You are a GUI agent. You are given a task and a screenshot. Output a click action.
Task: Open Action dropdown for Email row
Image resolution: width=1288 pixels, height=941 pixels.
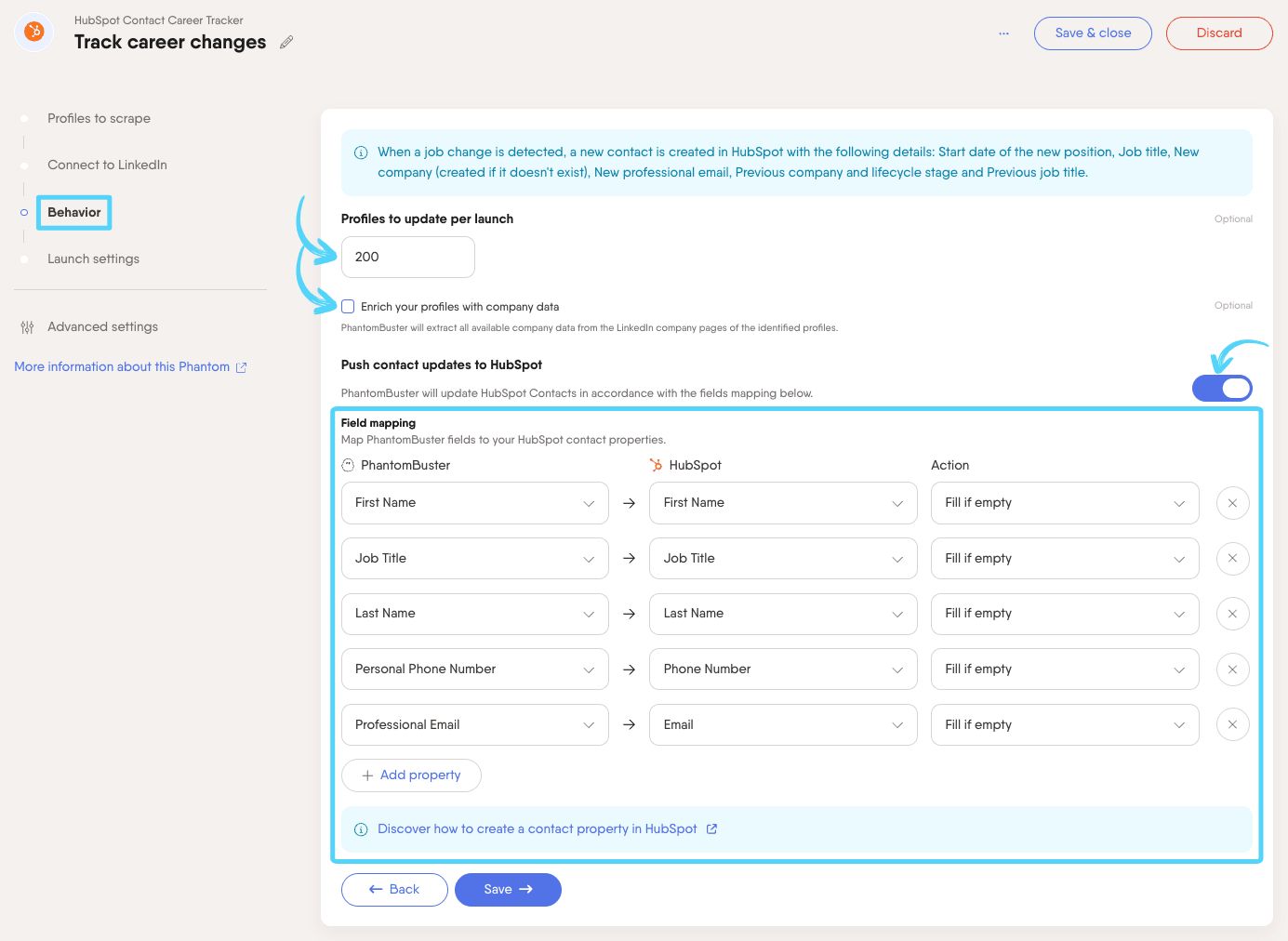pyautogui.click(x=1065, y=725)
